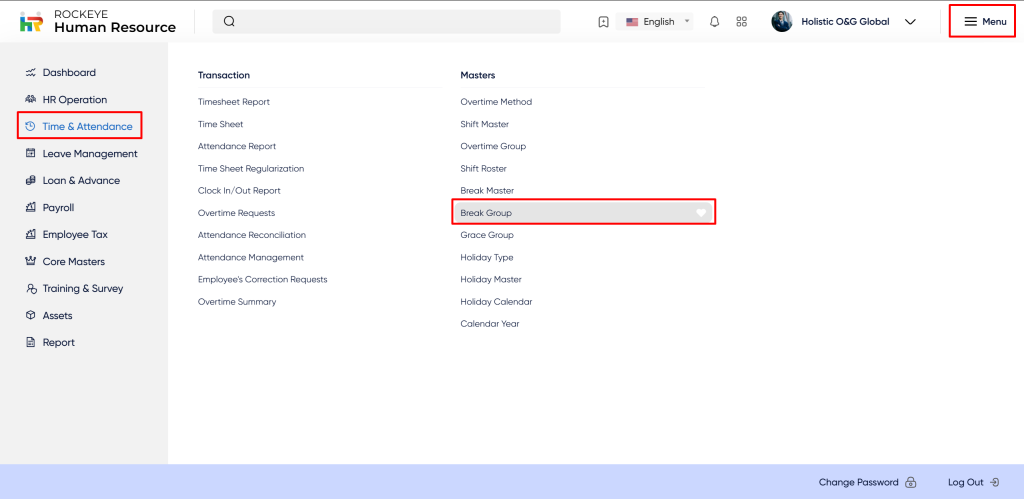Expand the Holistic O&G Global account chevron
1024x499 pixels.
click(x=910, y=22)
